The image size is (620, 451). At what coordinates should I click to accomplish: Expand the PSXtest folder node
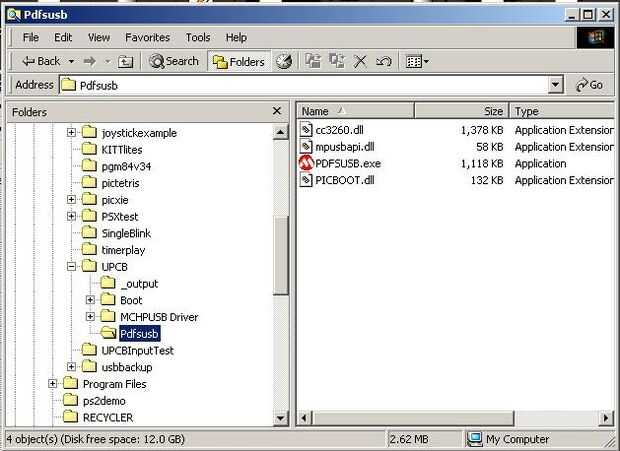click(x=71, y=216)
